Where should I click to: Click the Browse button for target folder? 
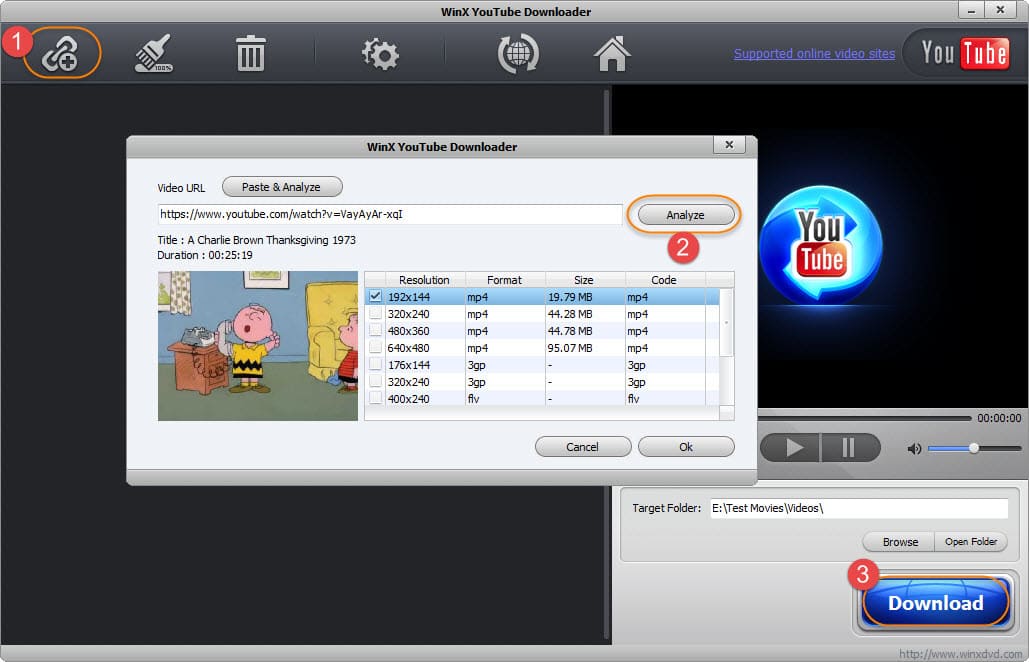pyautogui.click(x=900, y=542)
